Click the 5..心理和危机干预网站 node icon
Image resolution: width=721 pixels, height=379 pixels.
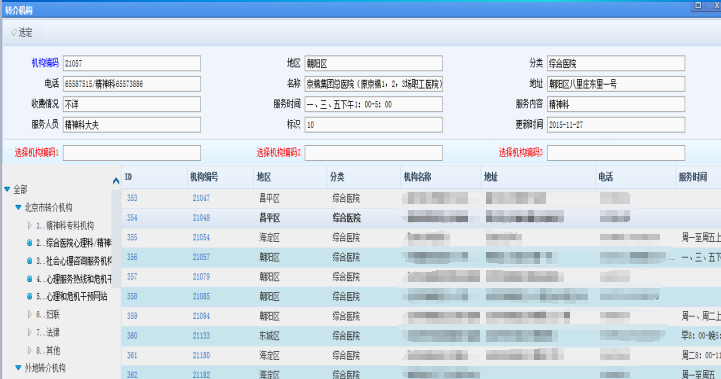(x=29, y=297)
